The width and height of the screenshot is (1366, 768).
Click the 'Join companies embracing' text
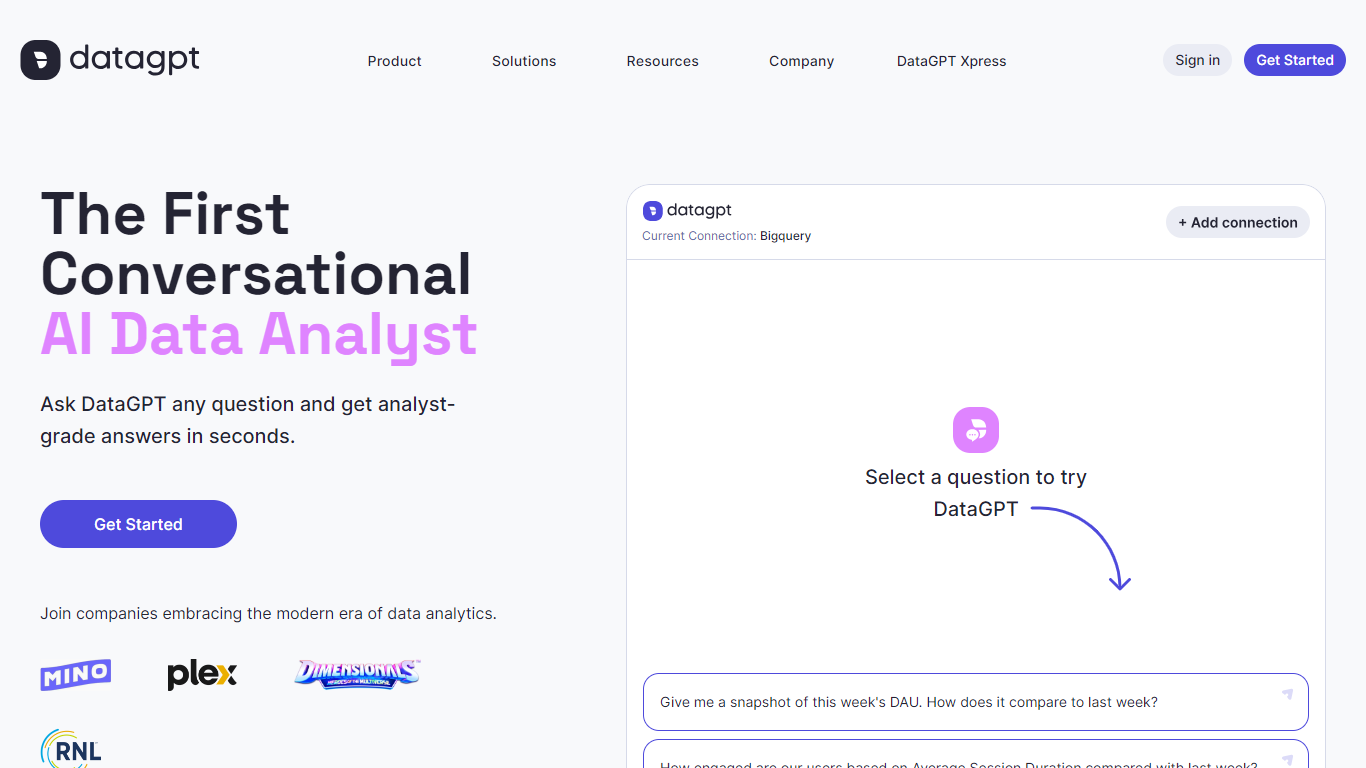[268, 613]
